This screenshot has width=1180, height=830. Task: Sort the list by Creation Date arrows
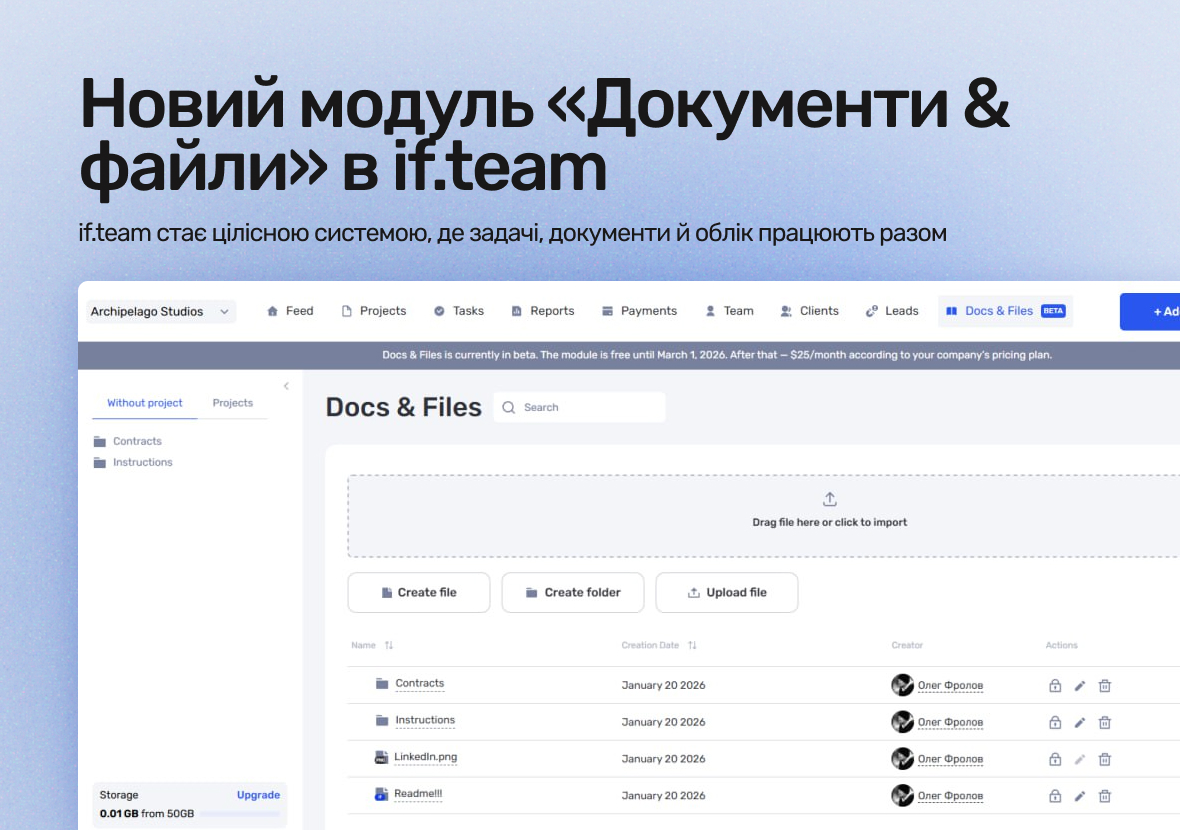pyautogui.click(x=692, y=645)
